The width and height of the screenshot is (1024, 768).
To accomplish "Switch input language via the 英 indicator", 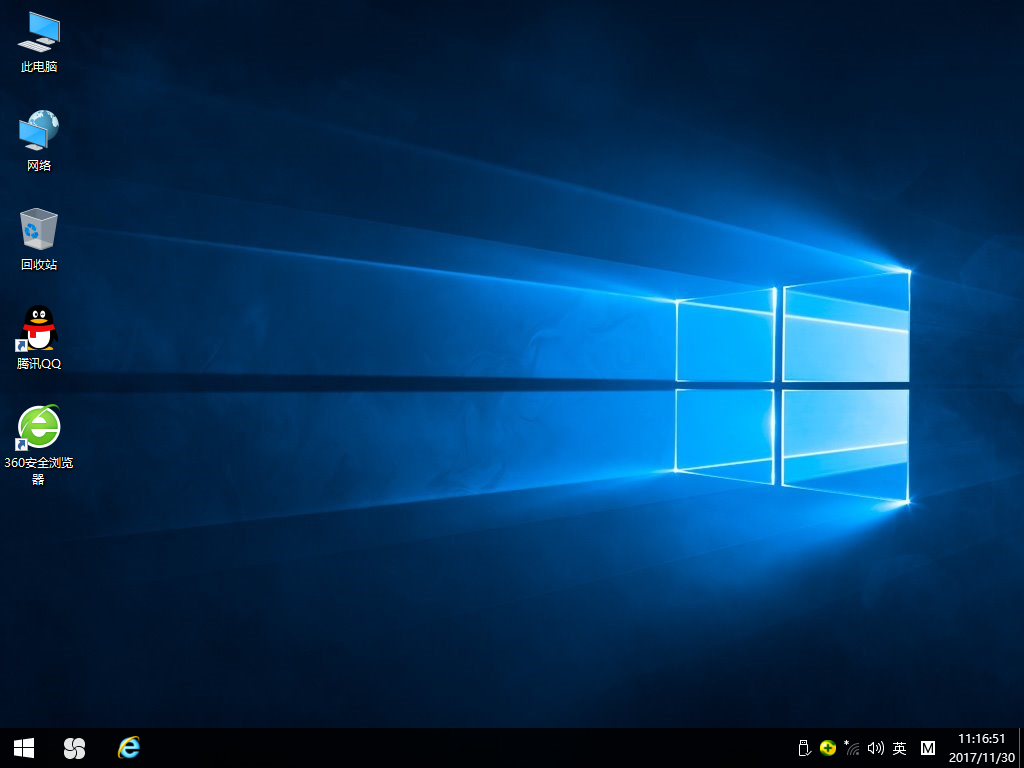I will (900, 748).
